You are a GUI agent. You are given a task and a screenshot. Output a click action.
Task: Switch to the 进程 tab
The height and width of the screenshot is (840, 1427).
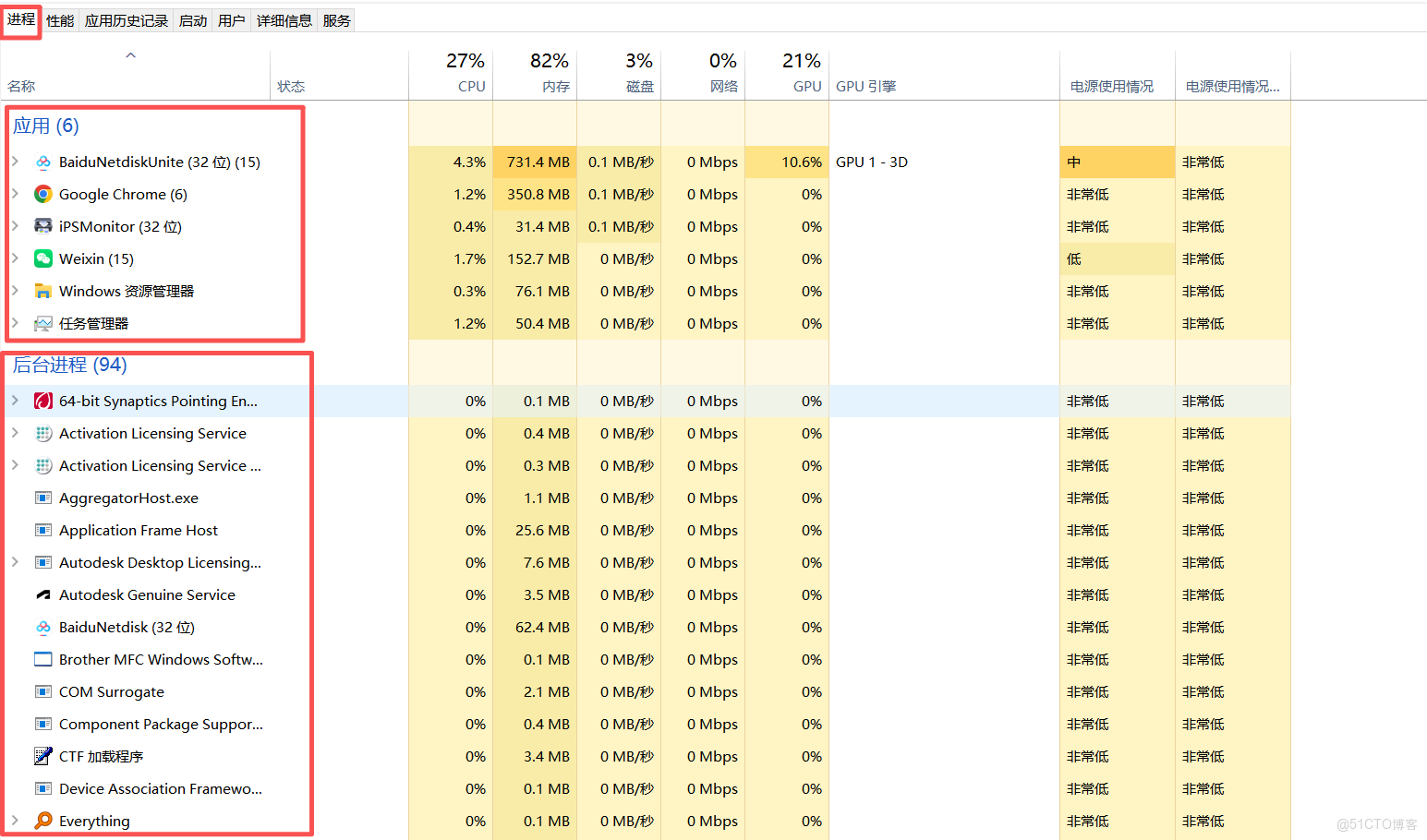(21, 19)
